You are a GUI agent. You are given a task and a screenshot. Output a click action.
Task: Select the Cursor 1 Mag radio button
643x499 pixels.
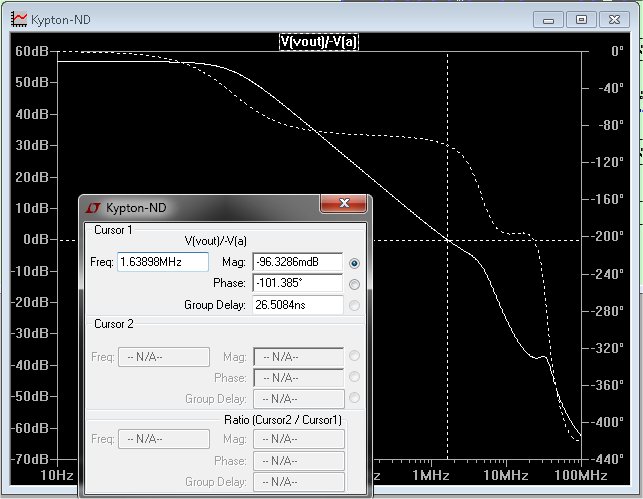point(354,263)
